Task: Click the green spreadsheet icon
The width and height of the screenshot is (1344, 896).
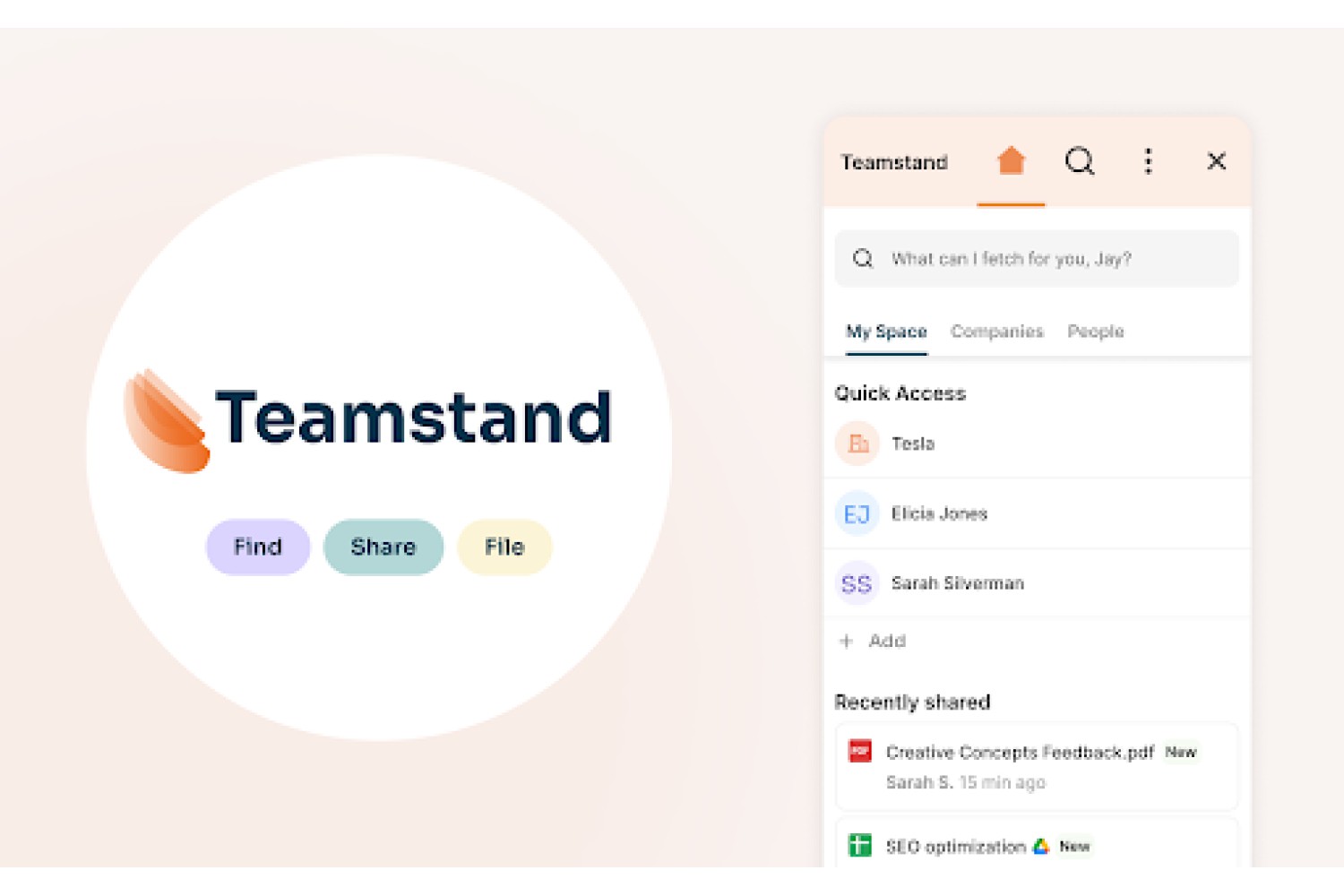Action: click(860, 845)
